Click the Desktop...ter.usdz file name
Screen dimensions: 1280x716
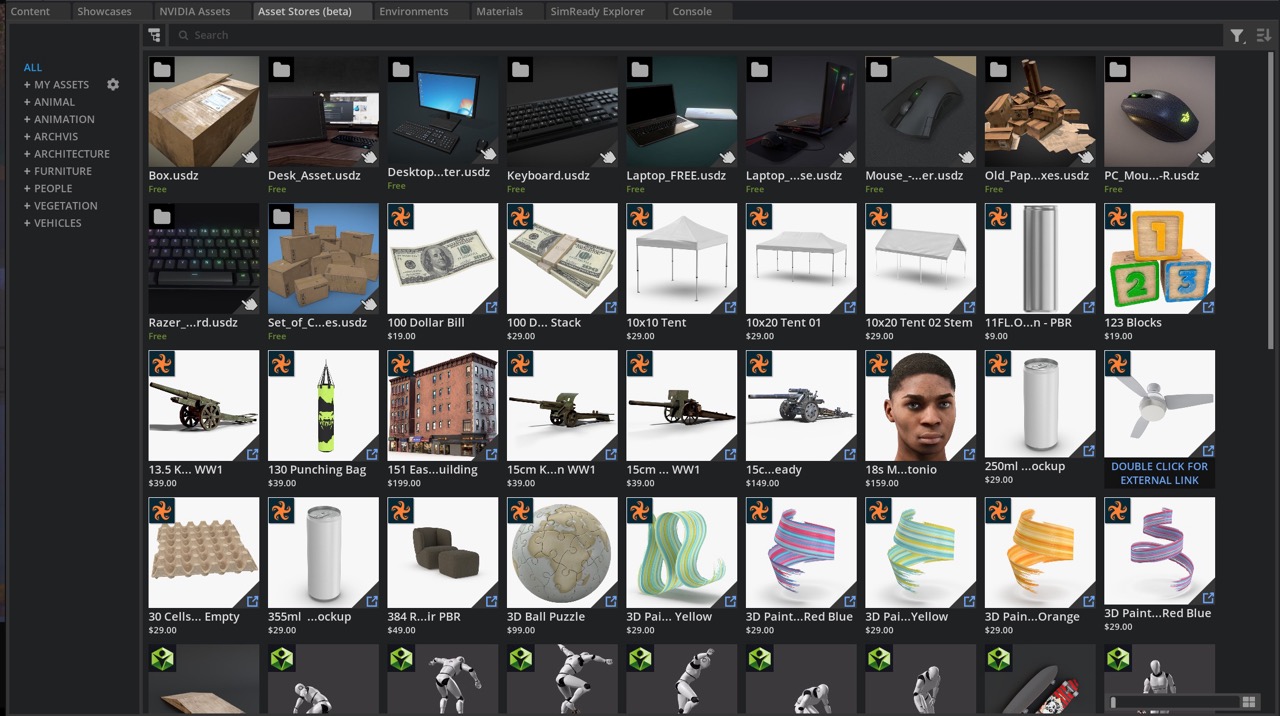click(439, 172)
